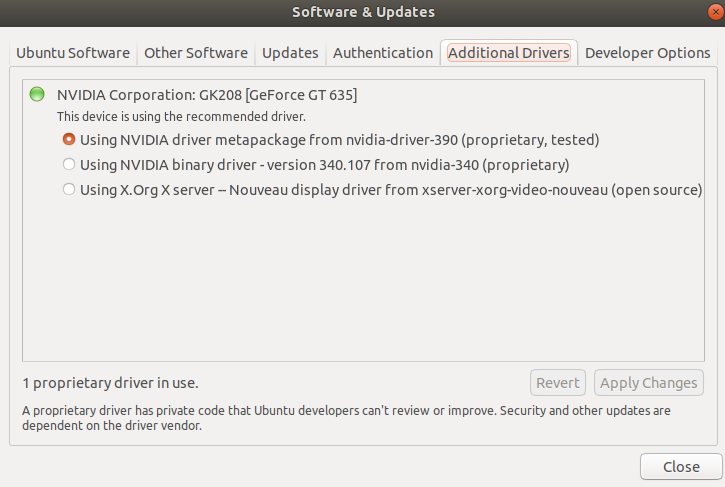
Task: Click the Software & Updates title bar text
Action: click(x=363, y=12)
